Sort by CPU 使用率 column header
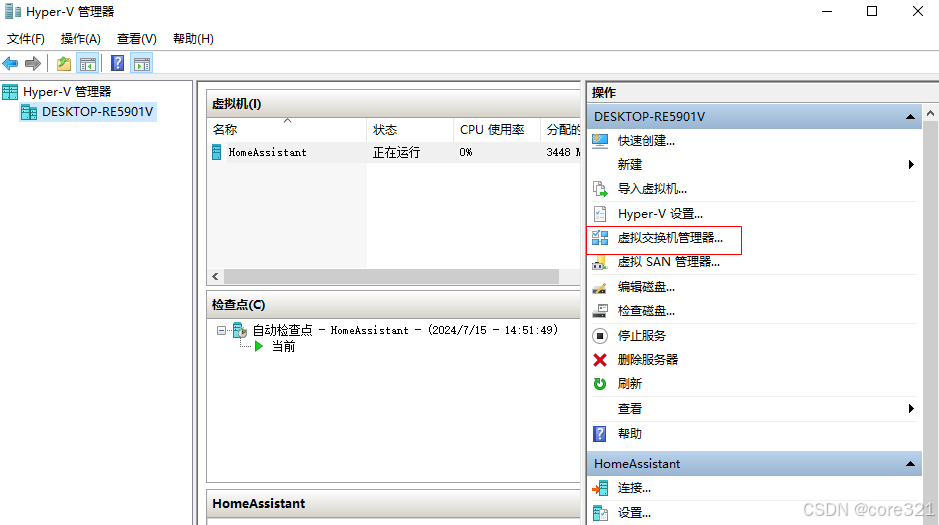The height and width of the screenshot is (525, 939). (496, 129)
